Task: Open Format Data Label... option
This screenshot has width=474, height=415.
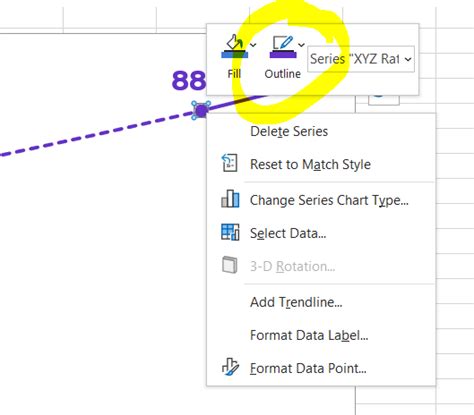Action: (x=321, y=335)
